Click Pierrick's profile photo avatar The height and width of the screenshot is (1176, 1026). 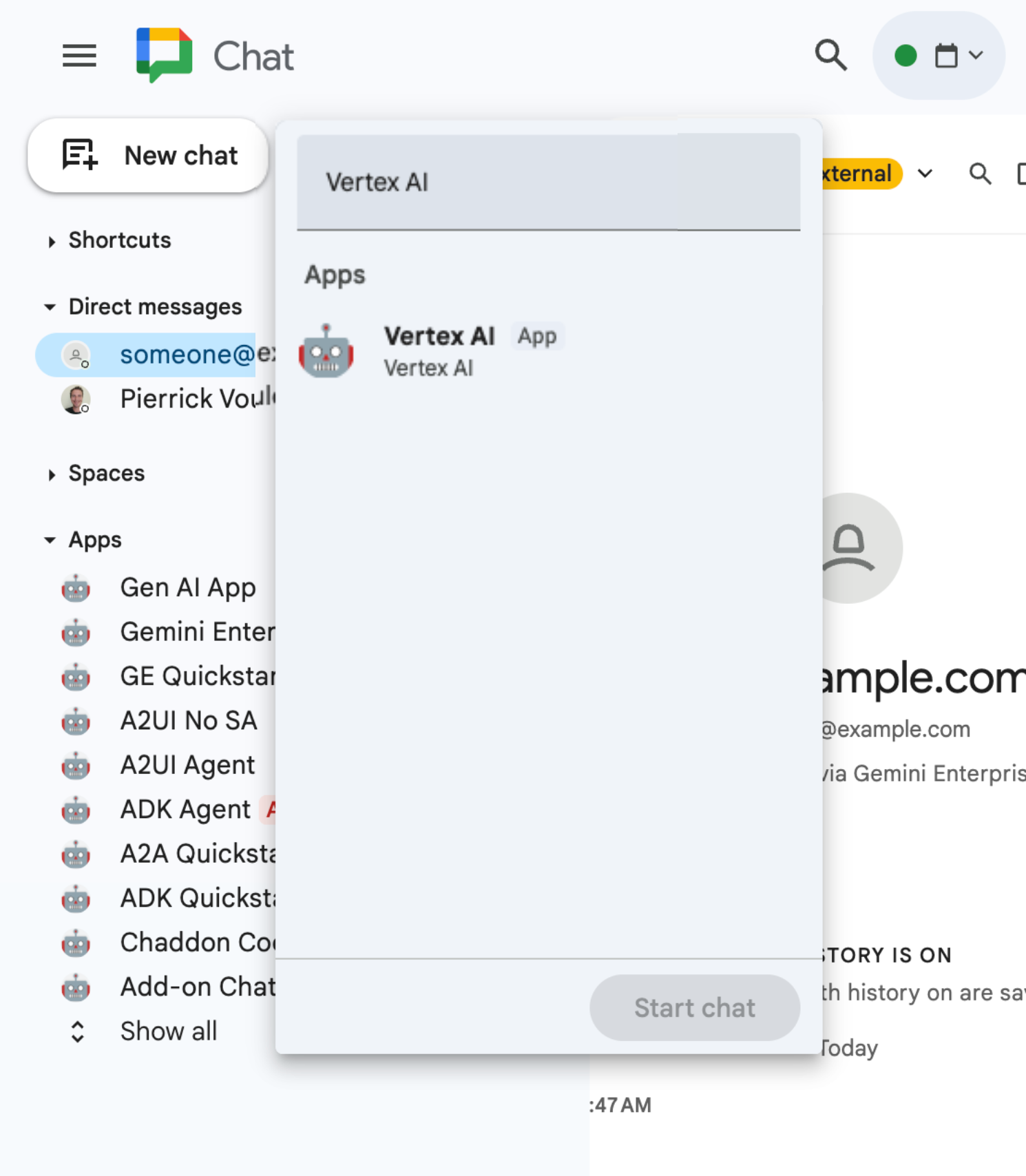76,399
